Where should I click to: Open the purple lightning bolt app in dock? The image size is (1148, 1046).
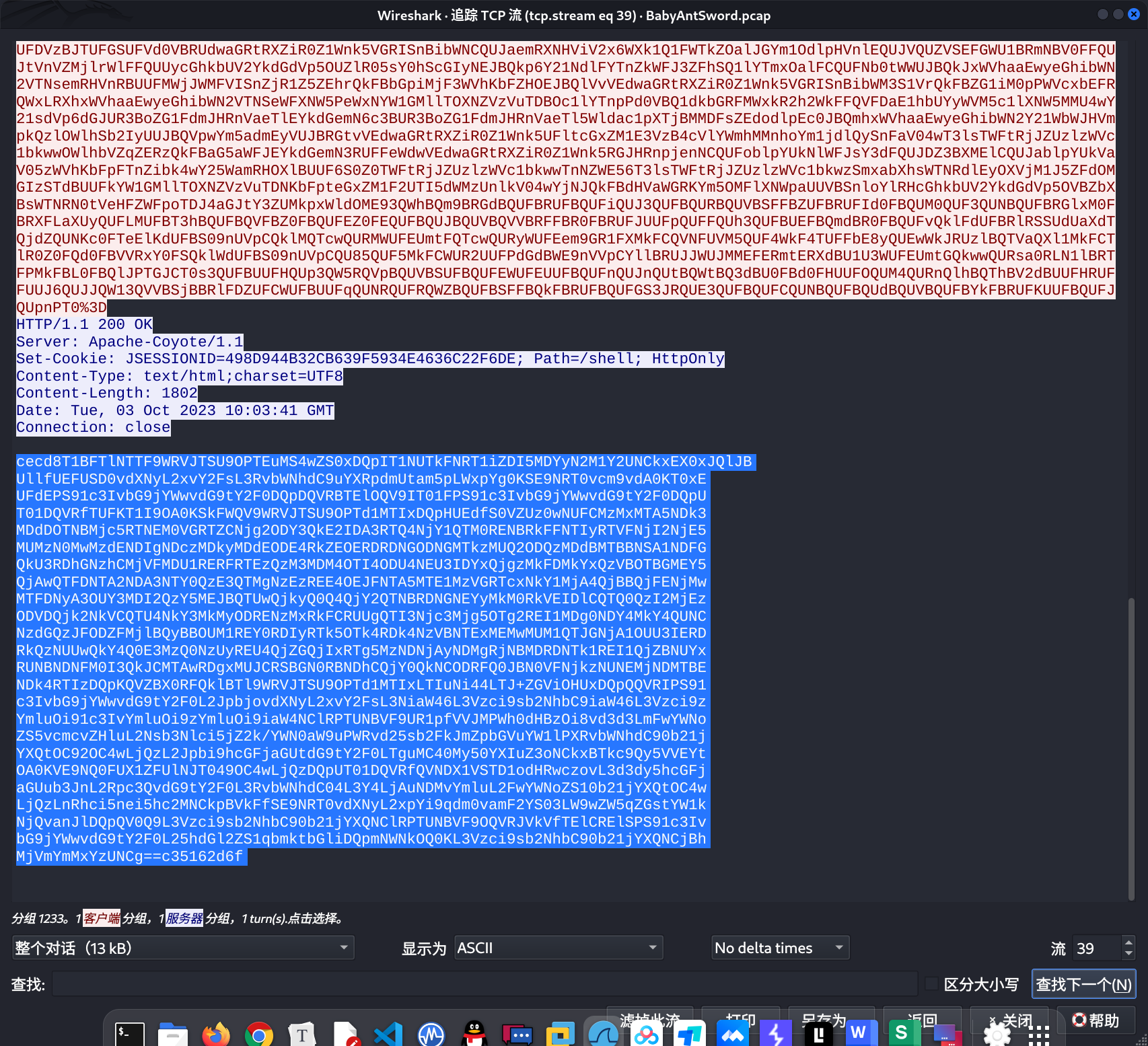pos(776,1034)
